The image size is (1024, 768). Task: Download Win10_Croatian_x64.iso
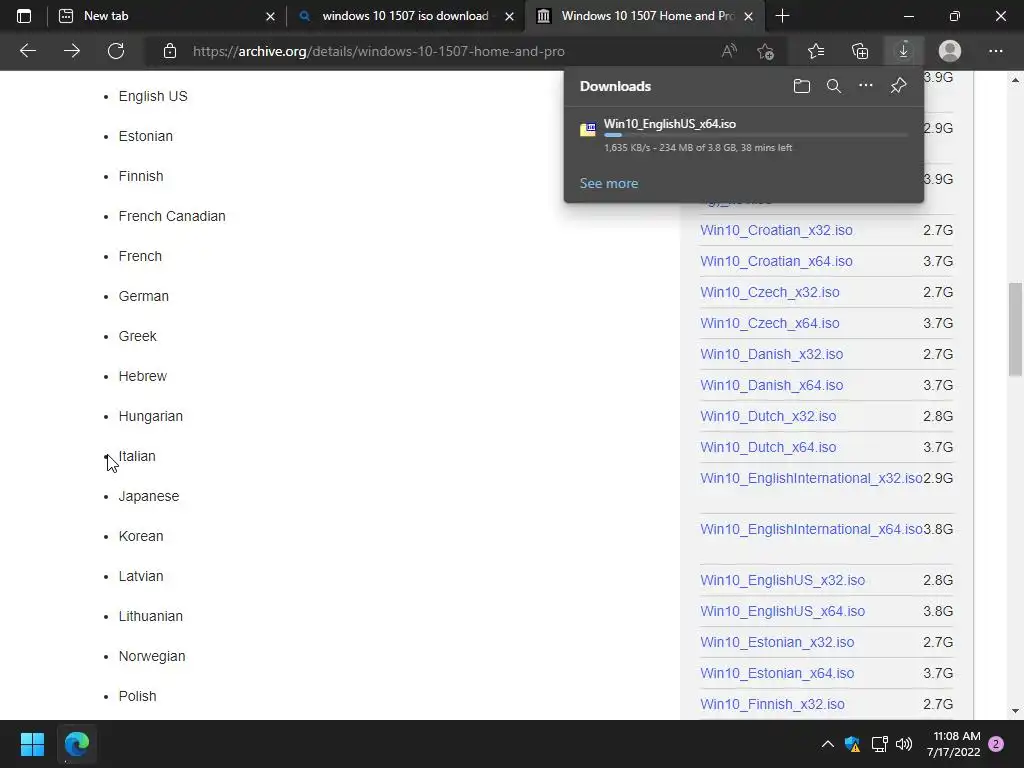[776, 261]
